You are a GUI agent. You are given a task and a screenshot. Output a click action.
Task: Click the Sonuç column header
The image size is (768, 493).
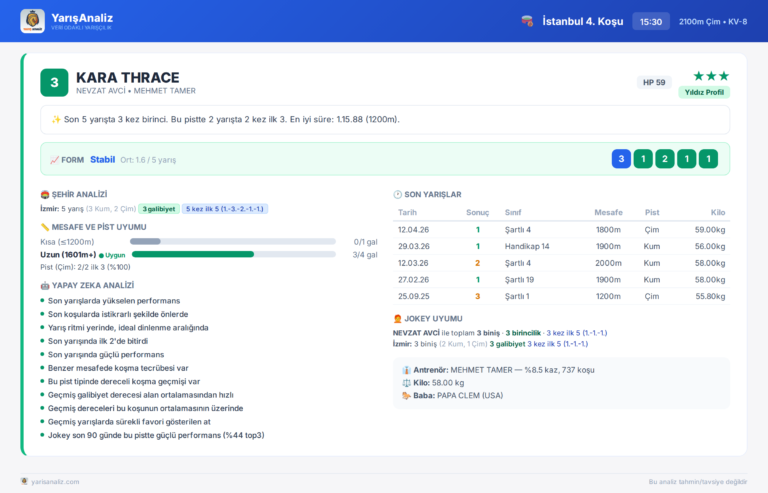[478, 212]
